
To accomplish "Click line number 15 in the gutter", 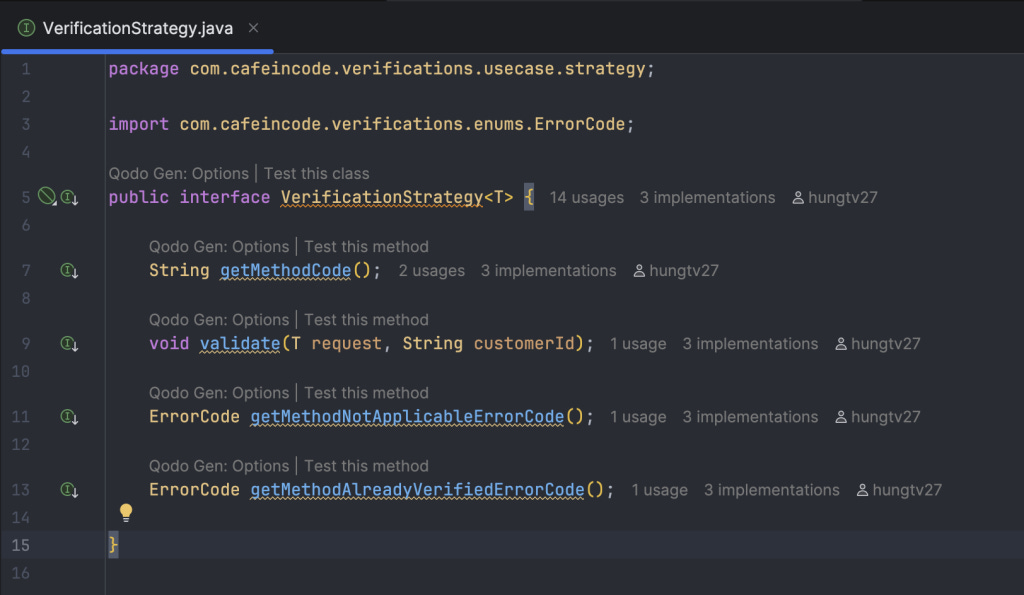I will (21, 545).
